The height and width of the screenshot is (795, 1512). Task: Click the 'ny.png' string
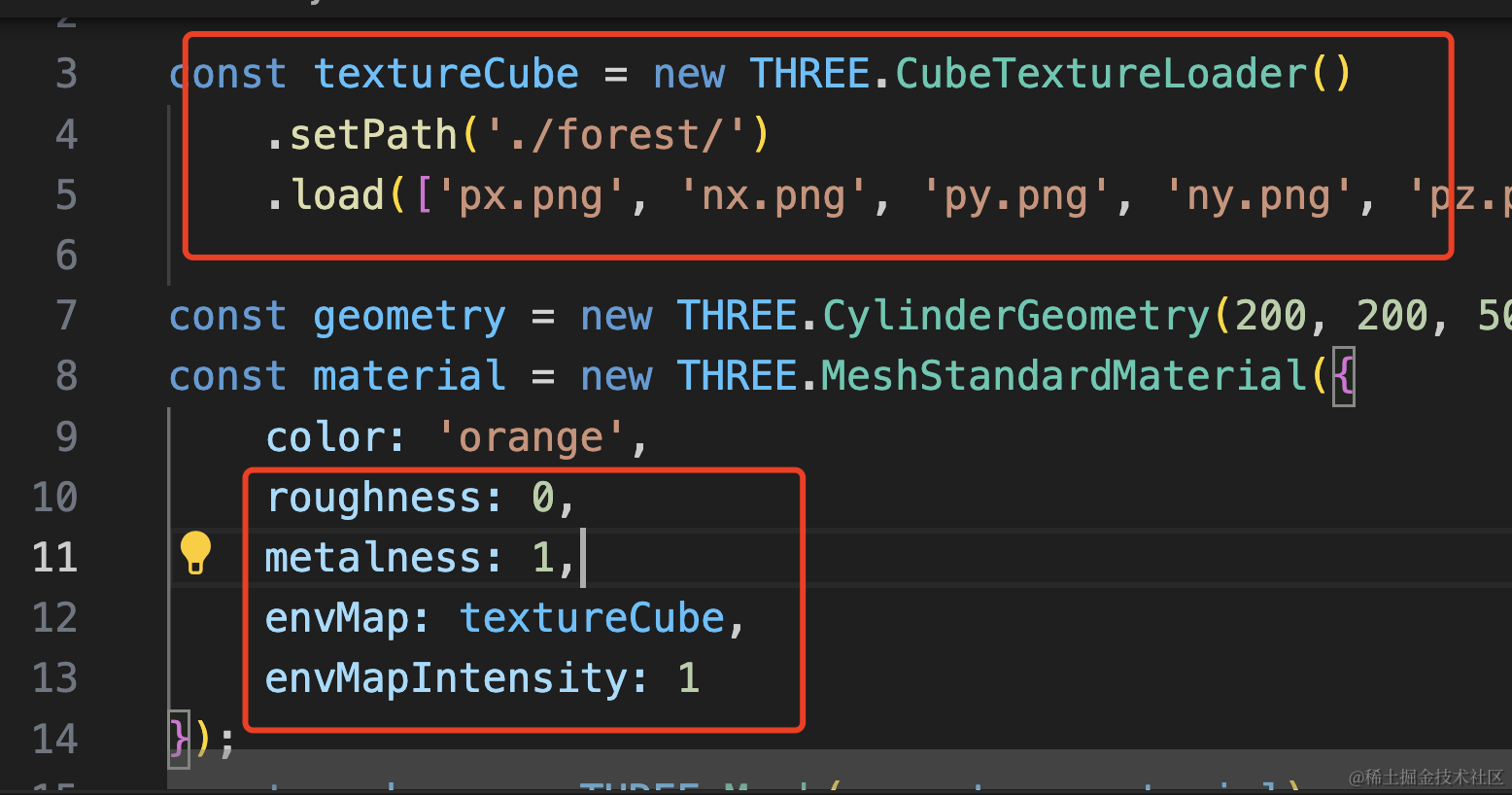1259,195
